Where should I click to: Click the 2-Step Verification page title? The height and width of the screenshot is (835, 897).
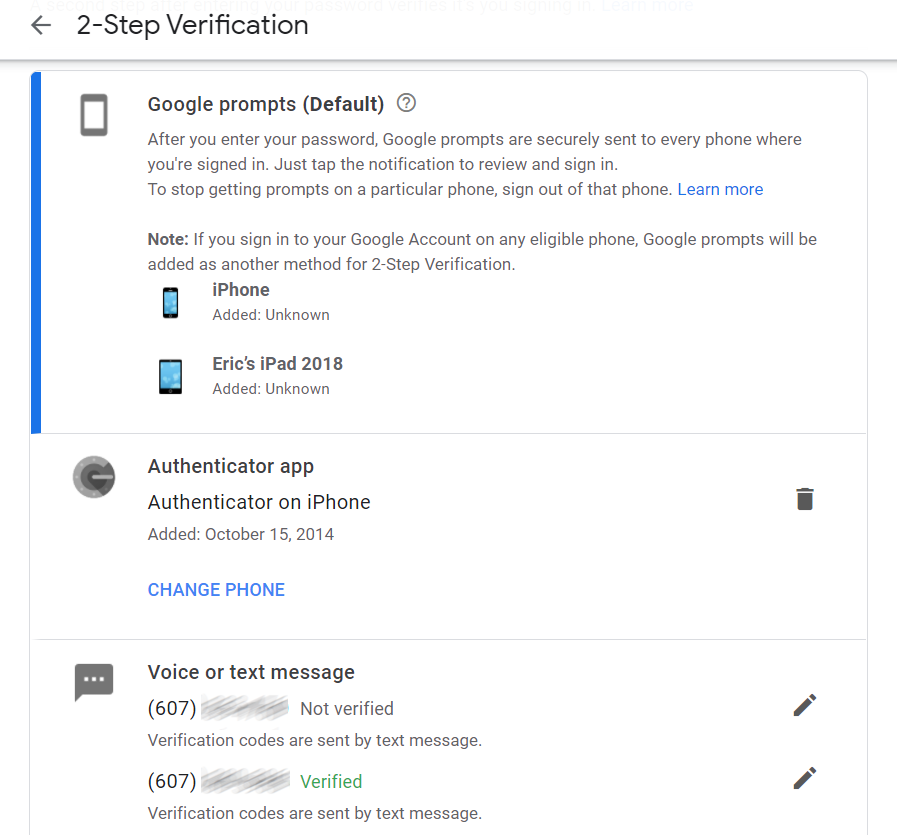[x=193, y=25]
